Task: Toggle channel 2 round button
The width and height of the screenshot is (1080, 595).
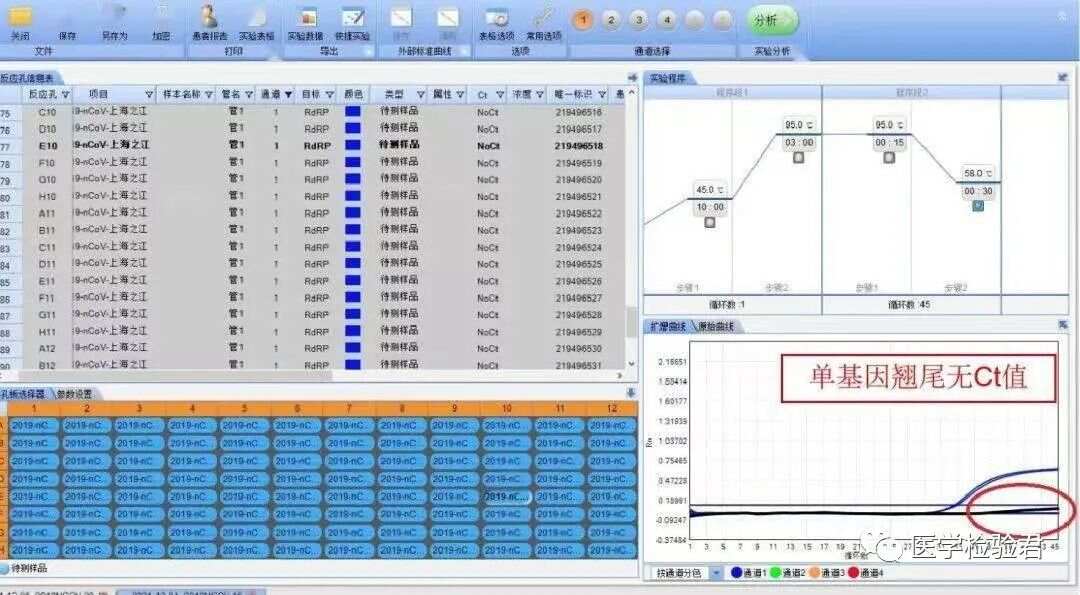Action: coord(611,20)
